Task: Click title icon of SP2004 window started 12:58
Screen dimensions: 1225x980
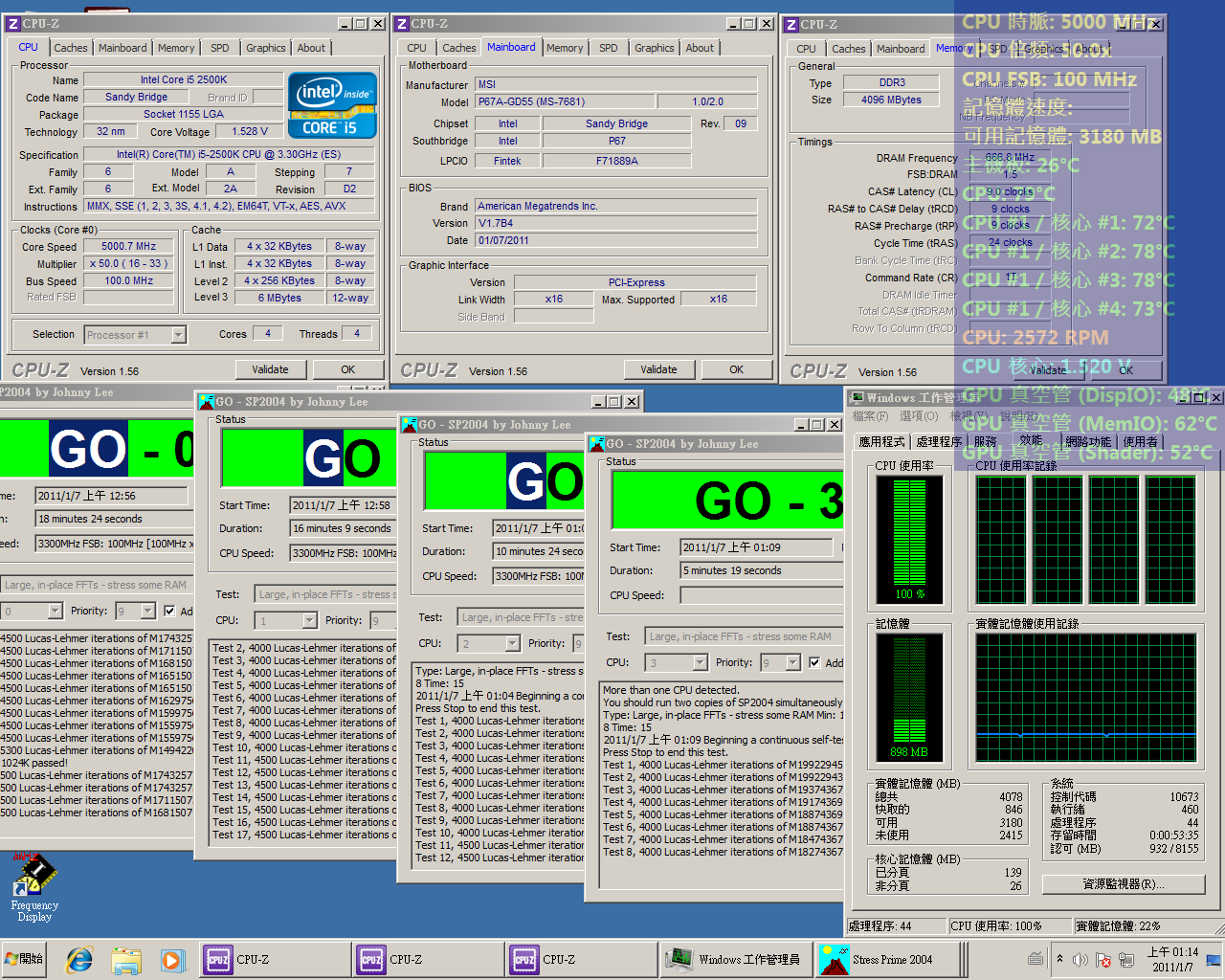Action: click(206, 401)
